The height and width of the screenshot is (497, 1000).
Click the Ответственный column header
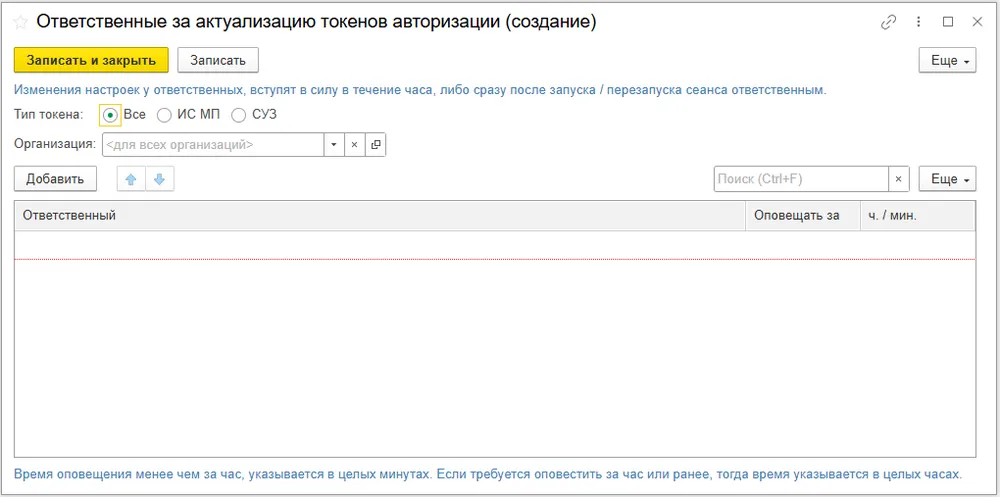point(379,216)
